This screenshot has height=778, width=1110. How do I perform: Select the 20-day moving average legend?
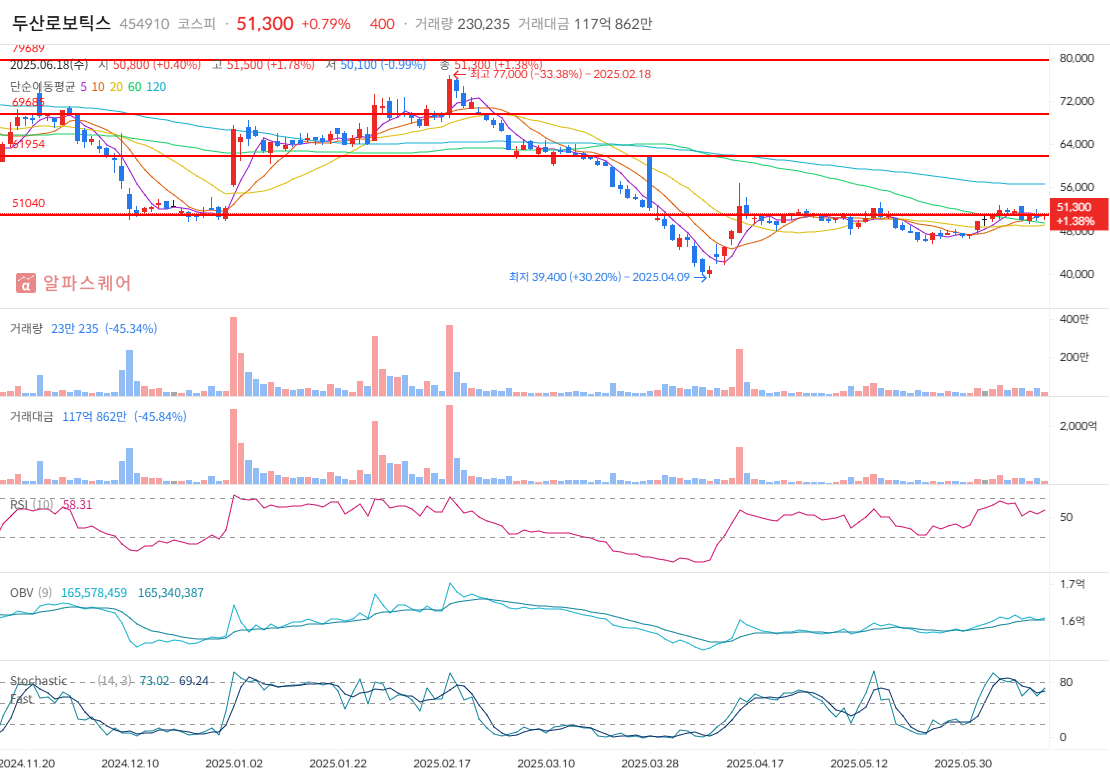(x=116, y=87)
